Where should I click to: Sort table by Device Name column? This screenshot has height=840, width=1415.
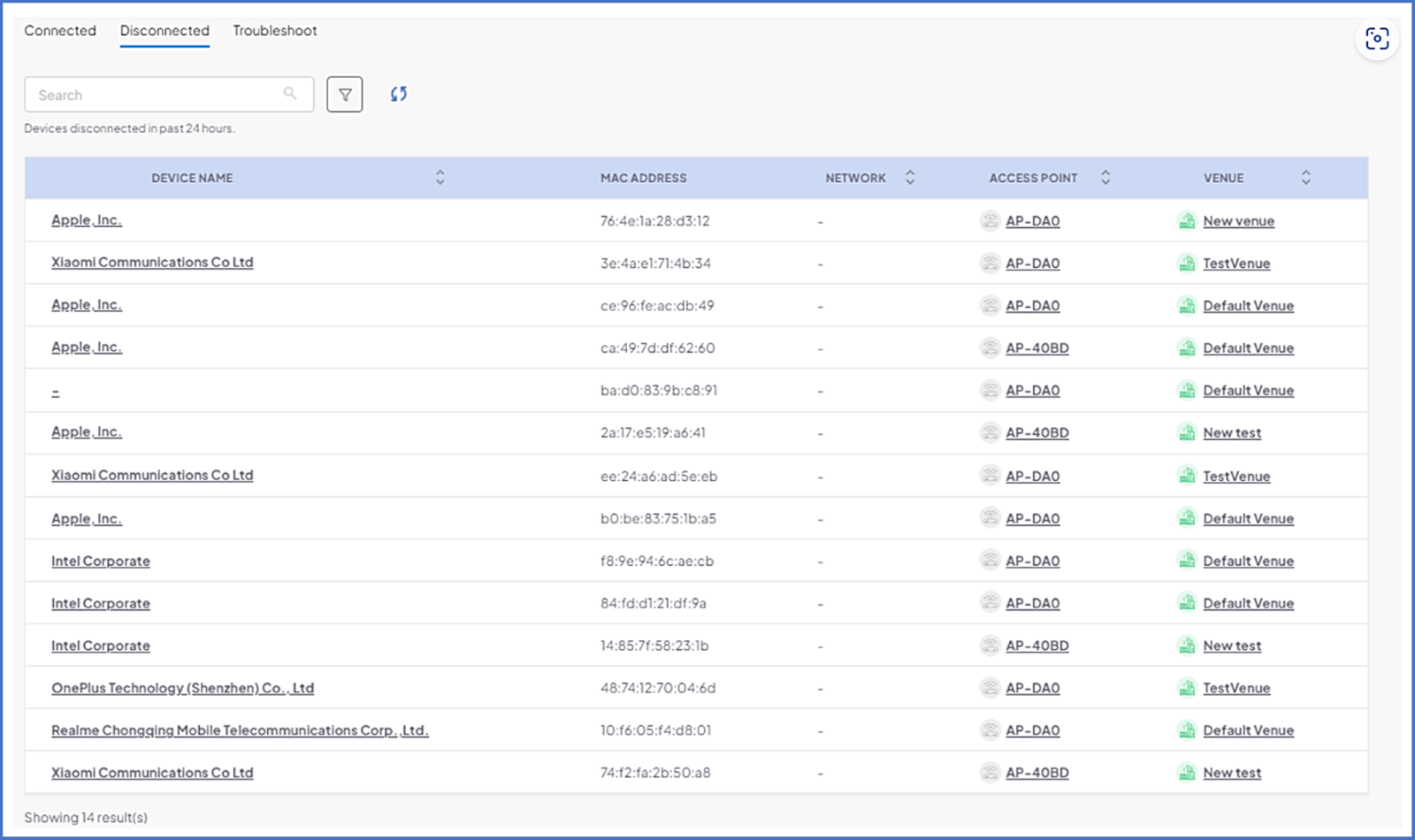click(440, 178)
